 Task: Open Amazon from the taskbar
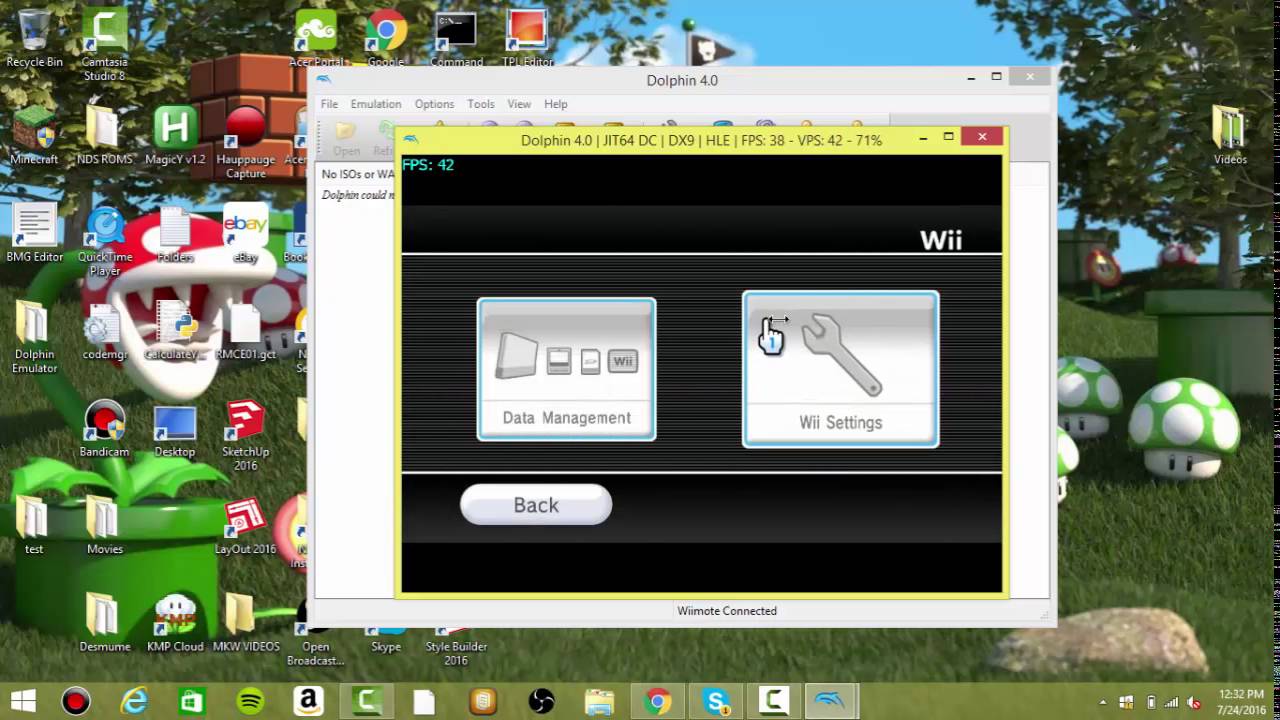pos(308,701)
